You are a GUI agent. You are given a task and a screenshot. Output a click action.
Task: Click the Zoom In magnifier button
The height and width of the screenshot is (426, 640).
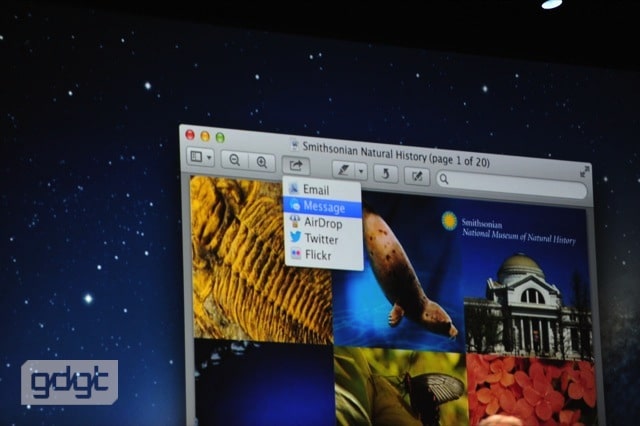point(262,162)
